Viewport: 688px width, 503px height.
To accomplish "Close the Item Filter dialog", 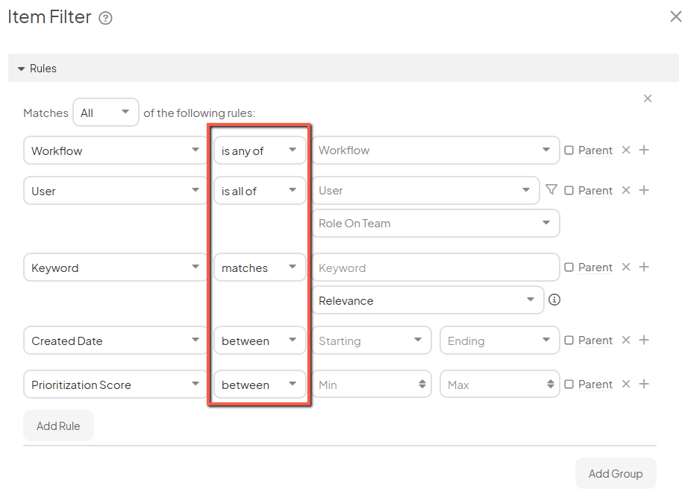I will pos(675,17).
